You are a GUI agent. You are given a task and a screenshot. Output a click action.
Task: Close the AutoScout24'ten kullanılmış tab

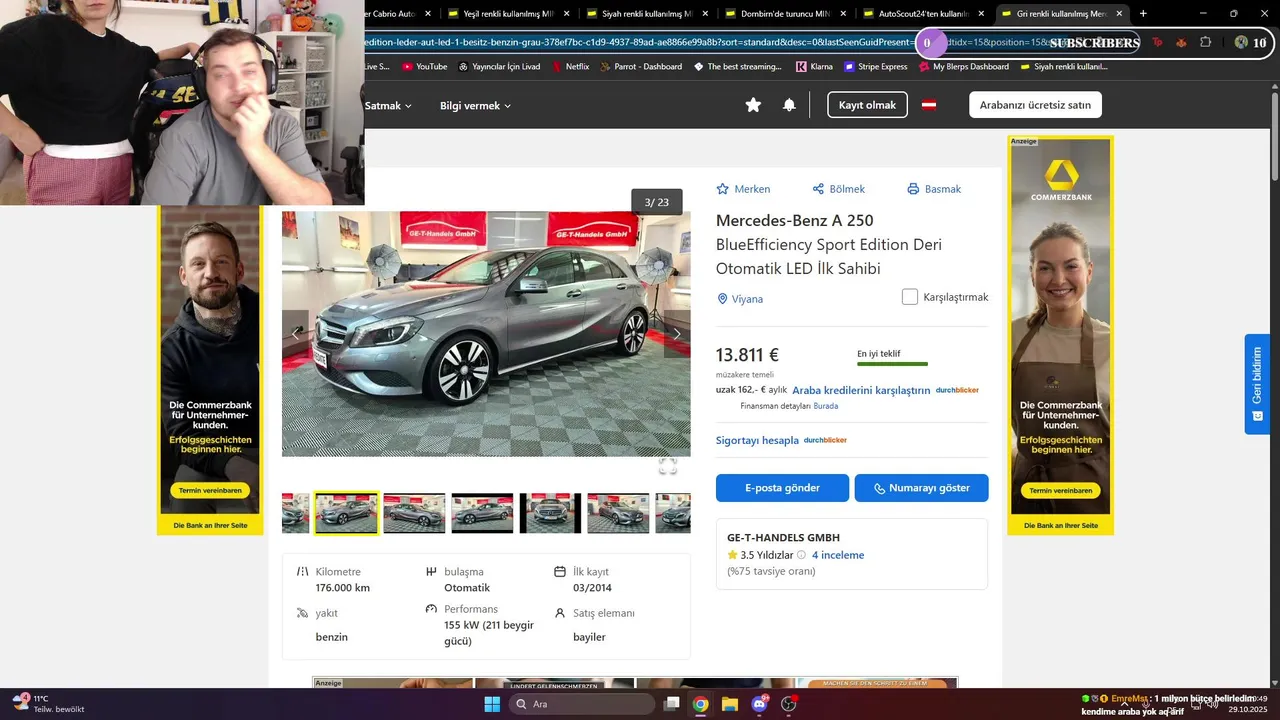(x=980, y=14)
